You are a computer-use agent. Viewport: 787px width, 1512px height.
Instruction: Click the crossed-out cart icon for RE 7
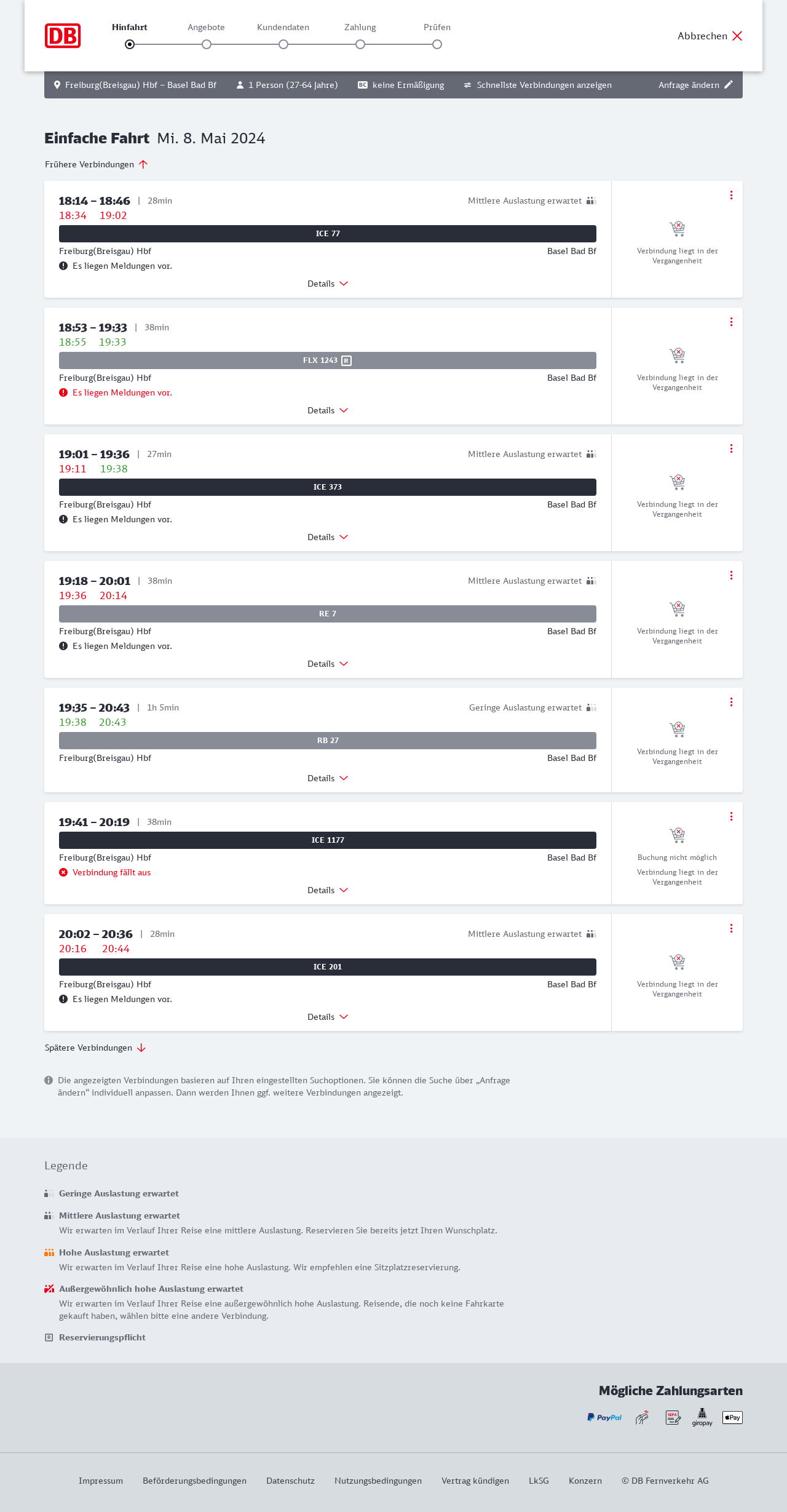[677, 608]
